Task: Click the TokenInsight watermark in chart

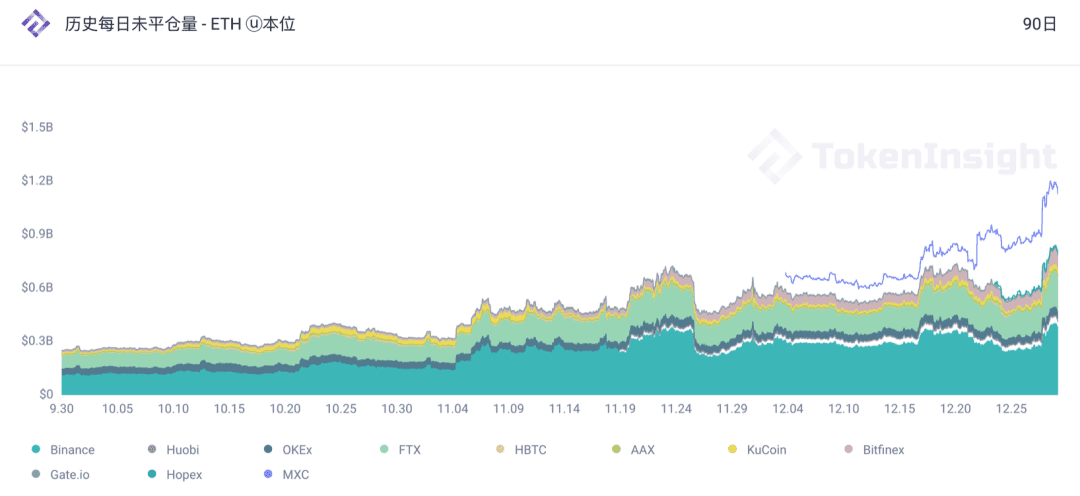Action: 902,156
